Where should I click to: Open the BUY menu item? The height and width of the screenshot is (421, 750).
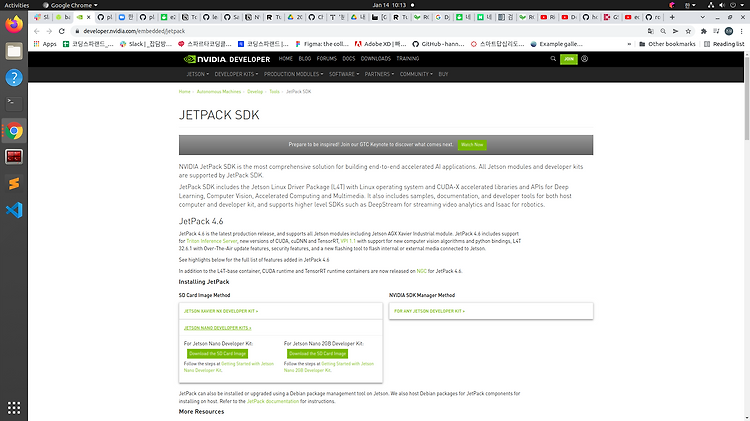[443, 74]
